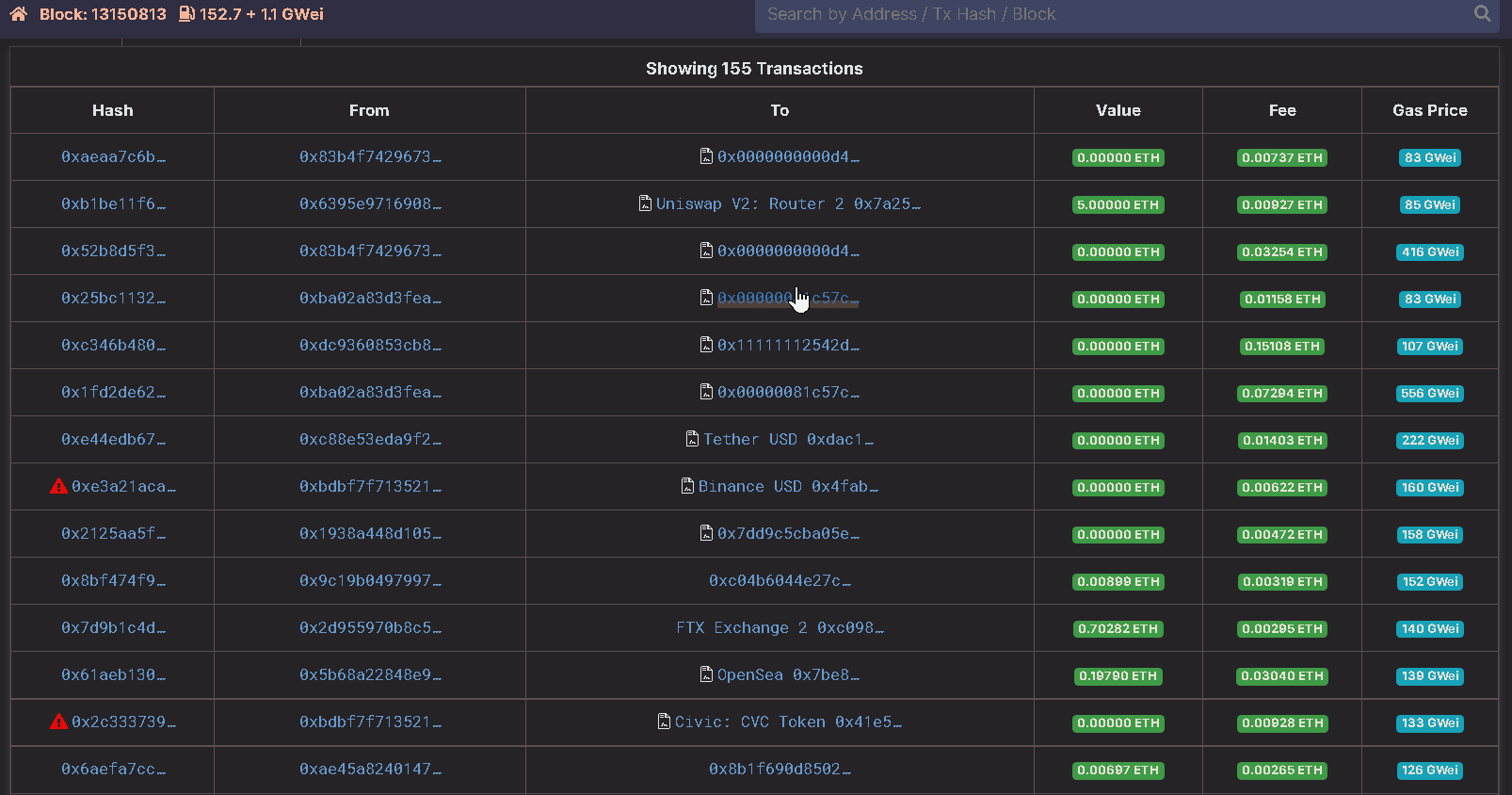Open sender address 0x2d955970b8c5
This screenshot has height=795, width=1512.
click(x=370, y=628)
